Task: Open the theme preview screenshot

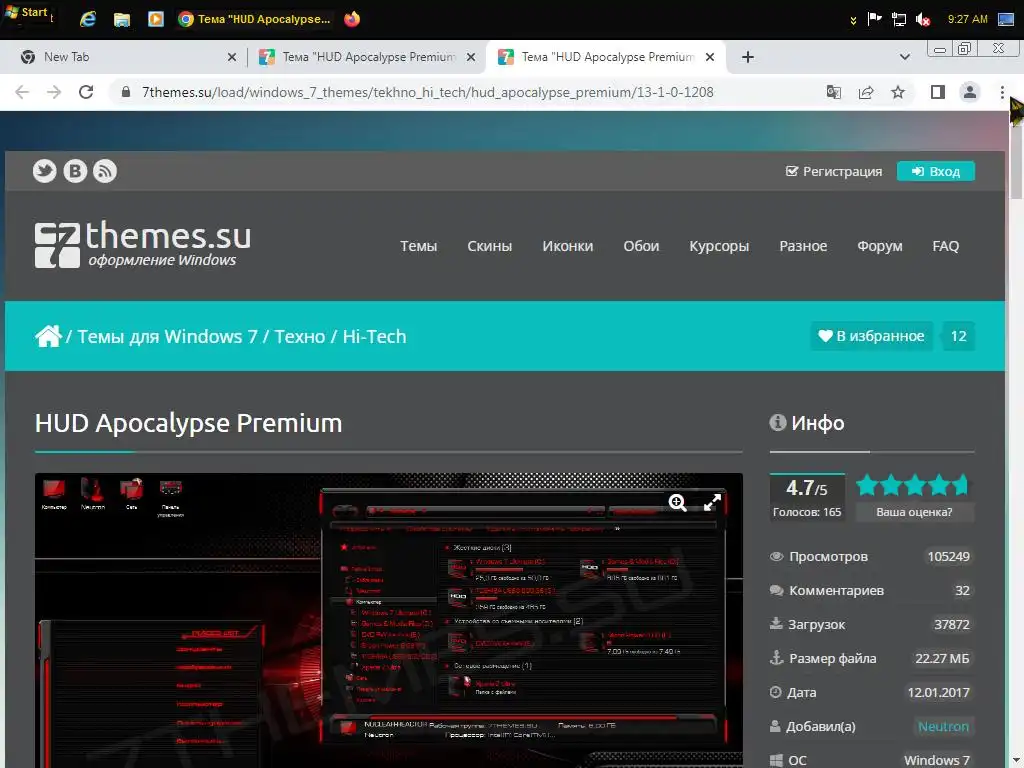Action: pyautogui.click(x=389, y=620)
